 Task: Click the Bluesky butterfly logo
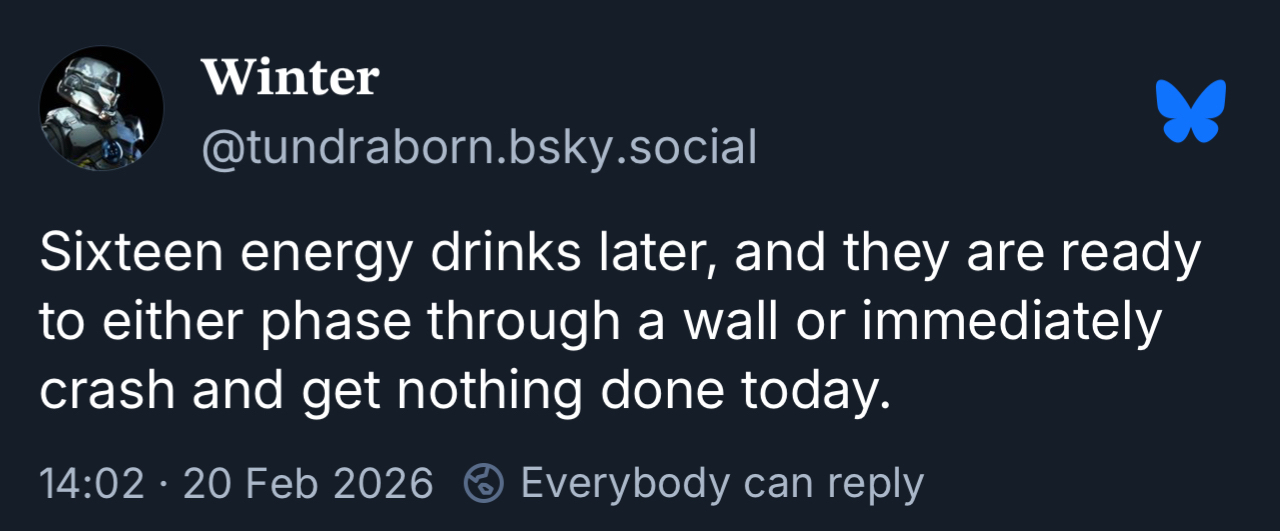click(x=1190, y=110)
